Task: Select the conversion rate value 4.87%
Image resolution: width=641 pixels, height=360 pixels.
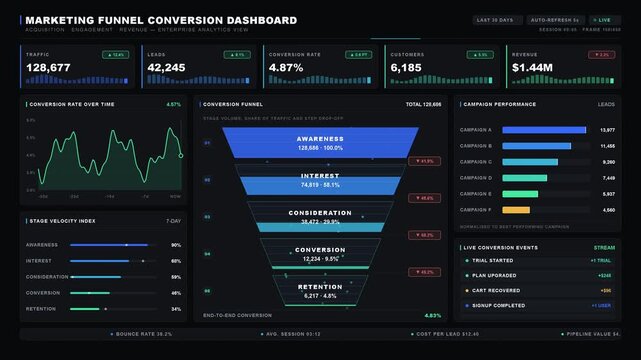Action: pyautogui.click(x=286, y=68)
